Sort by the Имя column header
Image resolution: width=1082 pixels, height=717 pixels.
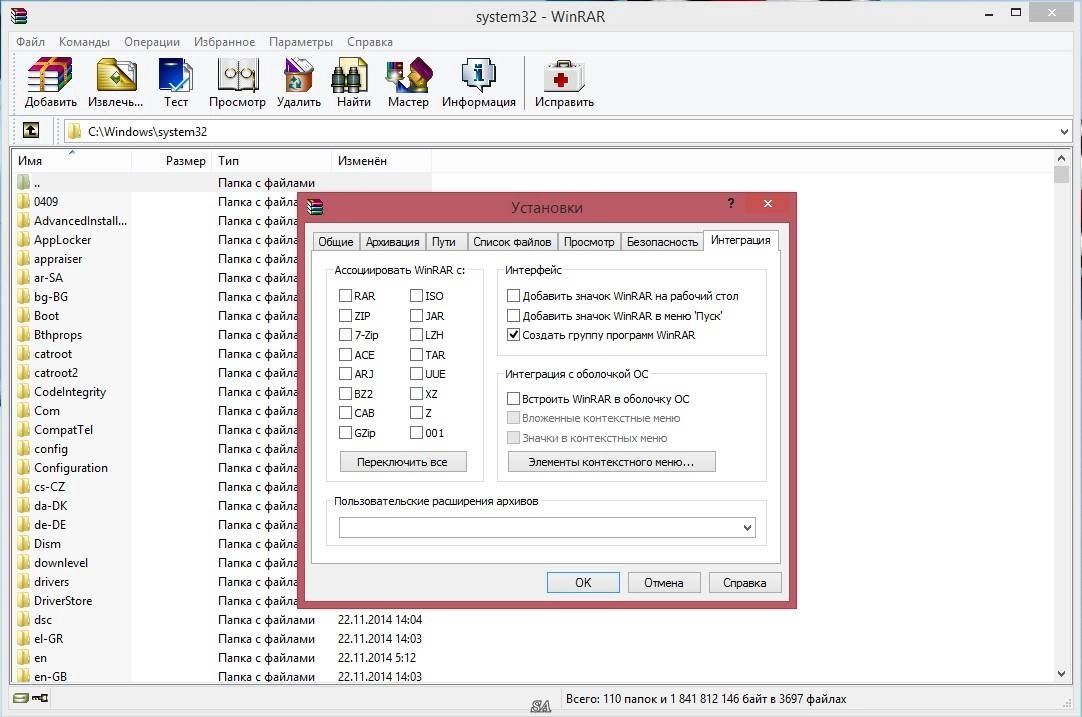[x=72, y=161]
